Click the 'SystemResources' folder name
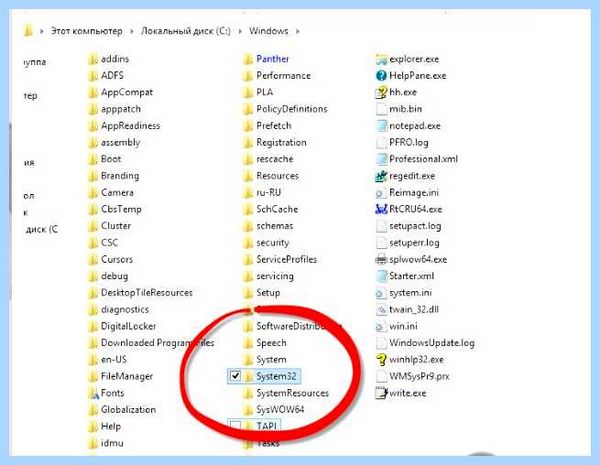 (x=293, y=393)
